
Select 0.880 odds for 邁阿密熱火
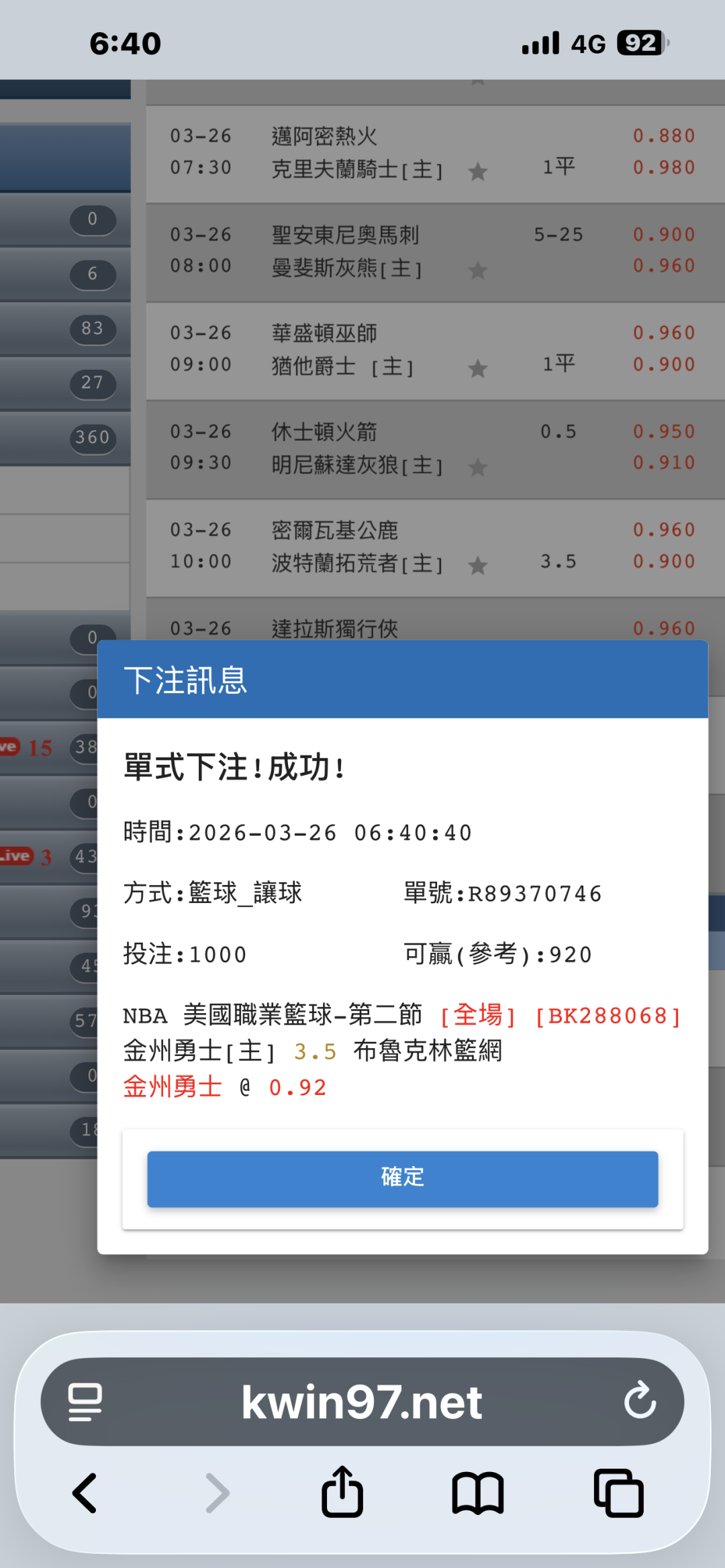tap(664, 136)
